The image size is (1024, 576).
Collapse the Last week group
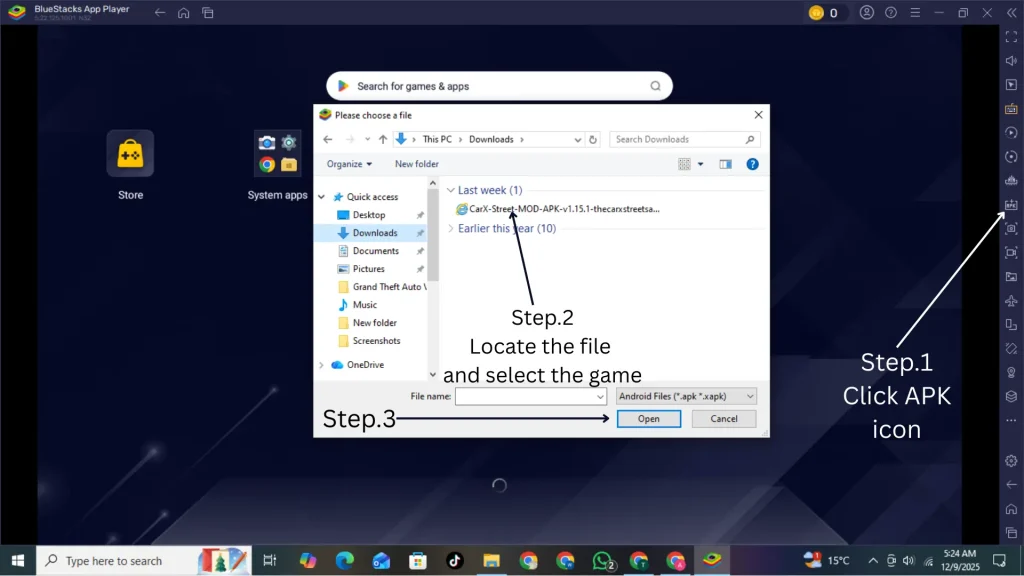(451, 190)
